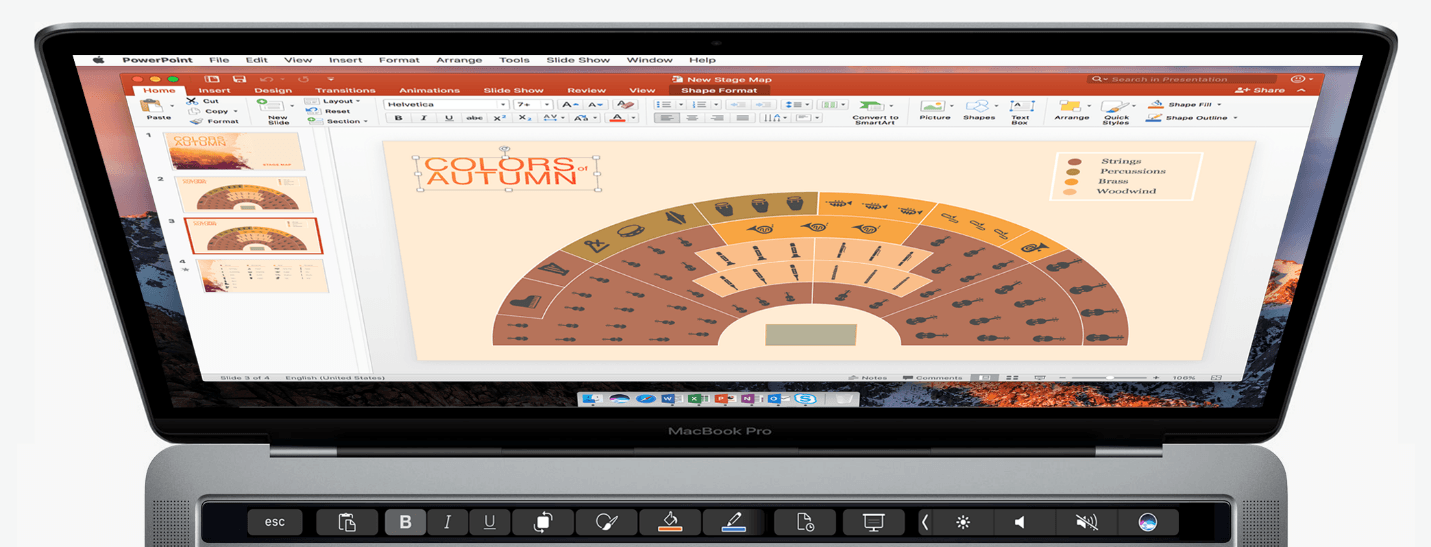1431x547 pixels.
Task: Open the Picture insert tool
Action: (x=932, y=106)
